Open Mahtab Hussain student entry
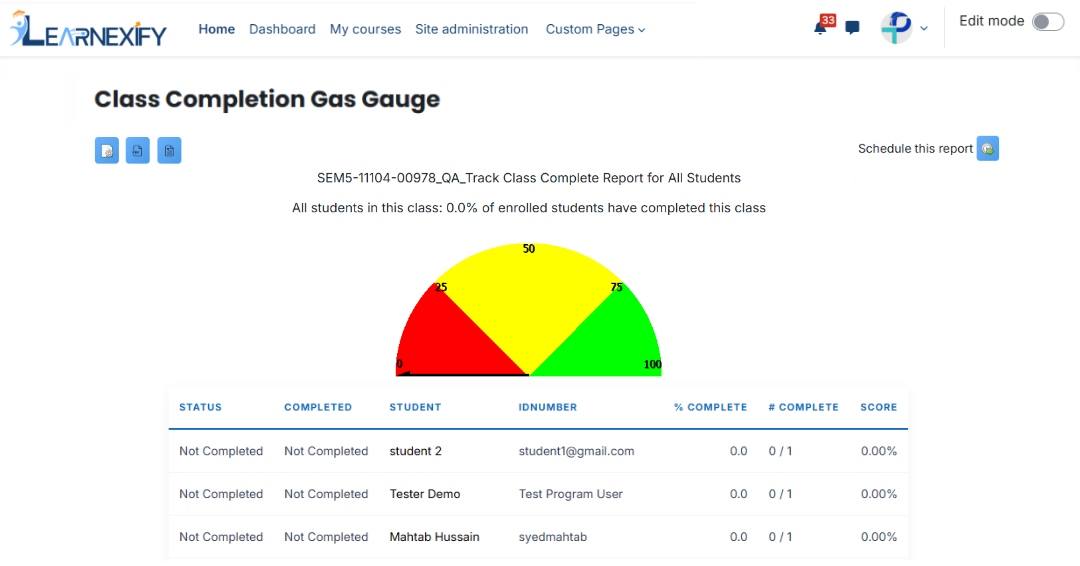The height and width of the screenshot is (566, 1080). [435, 536]
